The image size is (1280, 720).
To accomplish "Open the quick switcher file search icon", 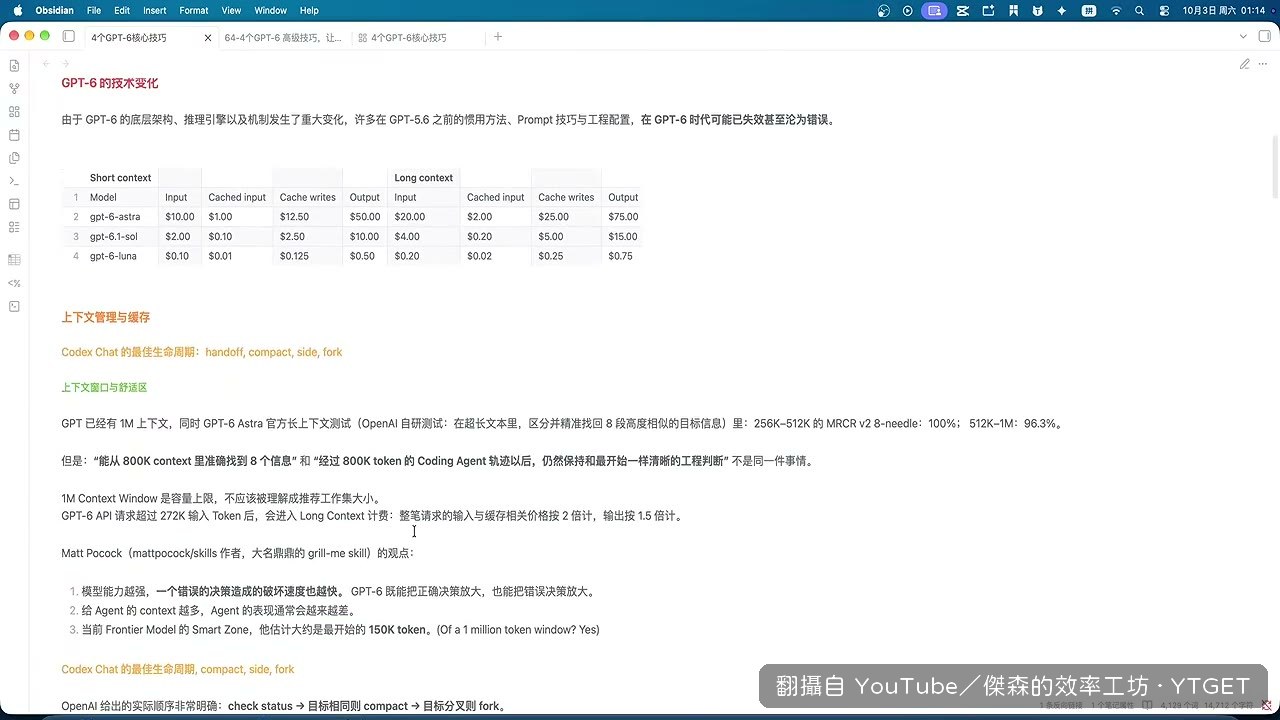I will pyautogui.click(x=14, y=65).
